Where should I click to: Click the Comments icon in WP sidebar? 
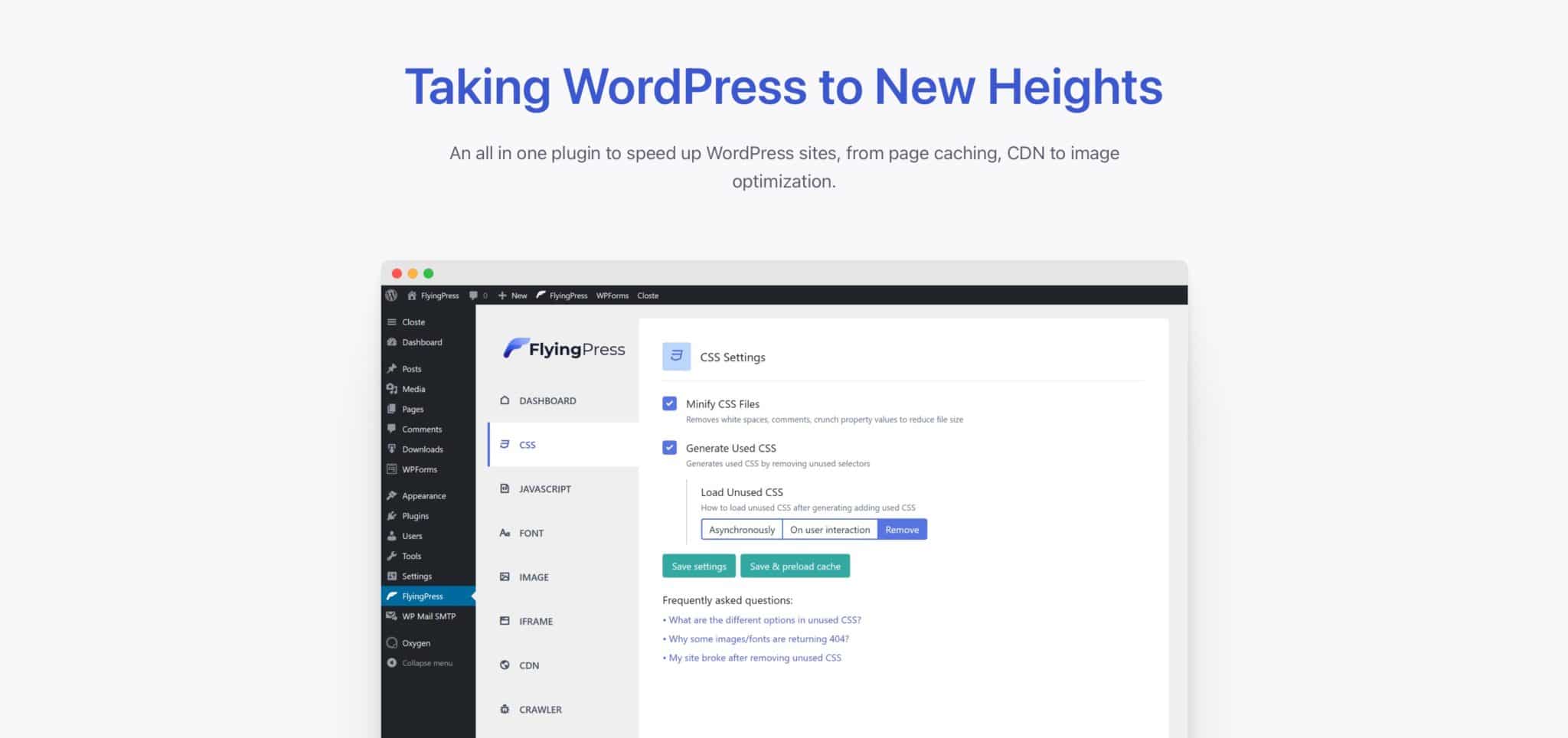pyautogui.click(x=392, y=429)
